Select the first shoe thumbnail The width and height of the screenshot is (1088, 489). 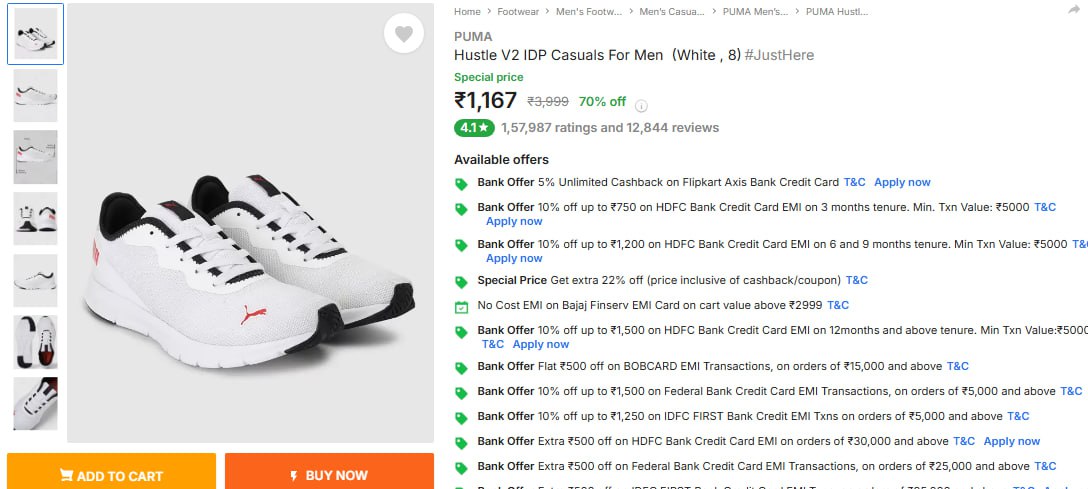click(x=35, y=34)
